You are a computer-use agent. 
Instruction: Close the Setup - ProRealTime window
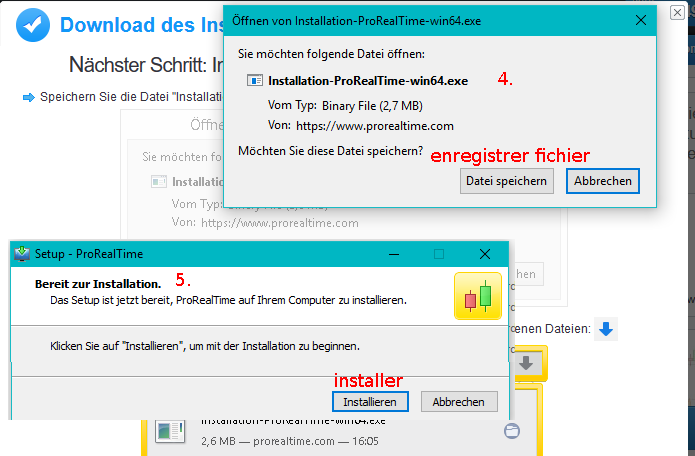(x=485, y=254)
